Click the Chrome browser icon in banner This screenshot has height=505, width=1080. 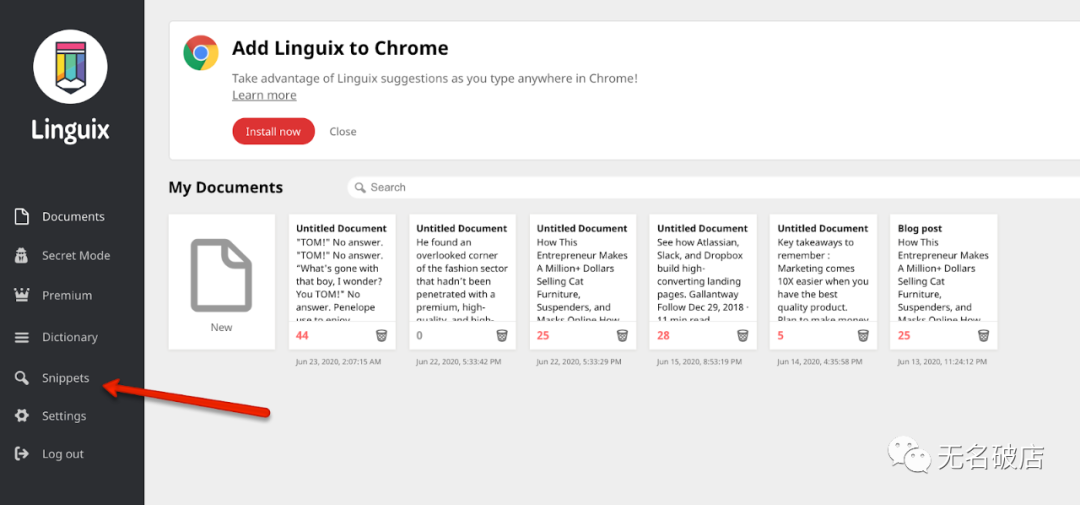click(x=200, y=53)
